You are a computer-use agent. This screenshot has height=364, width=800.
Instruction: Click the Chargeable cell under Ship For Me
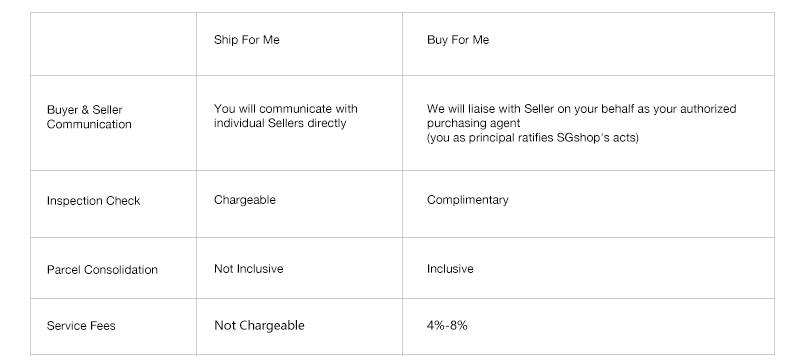point(245,200)
